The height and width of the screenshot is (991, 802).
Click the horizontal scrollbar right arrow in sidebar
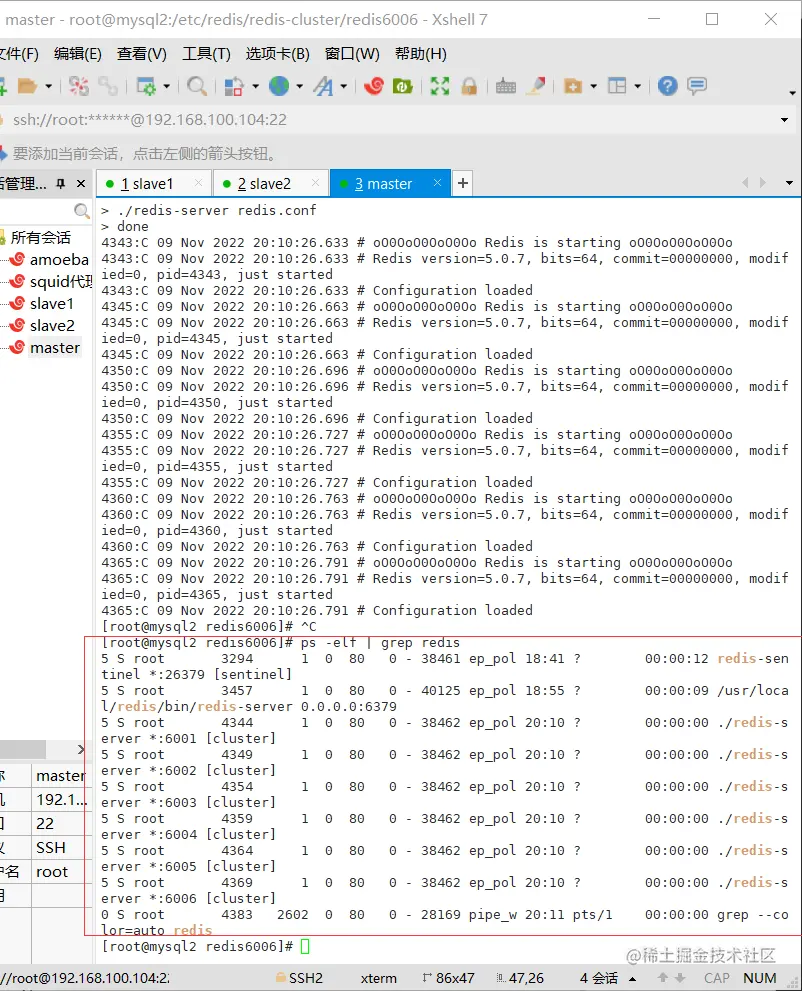pyautogui.click(x=80, y=750)
